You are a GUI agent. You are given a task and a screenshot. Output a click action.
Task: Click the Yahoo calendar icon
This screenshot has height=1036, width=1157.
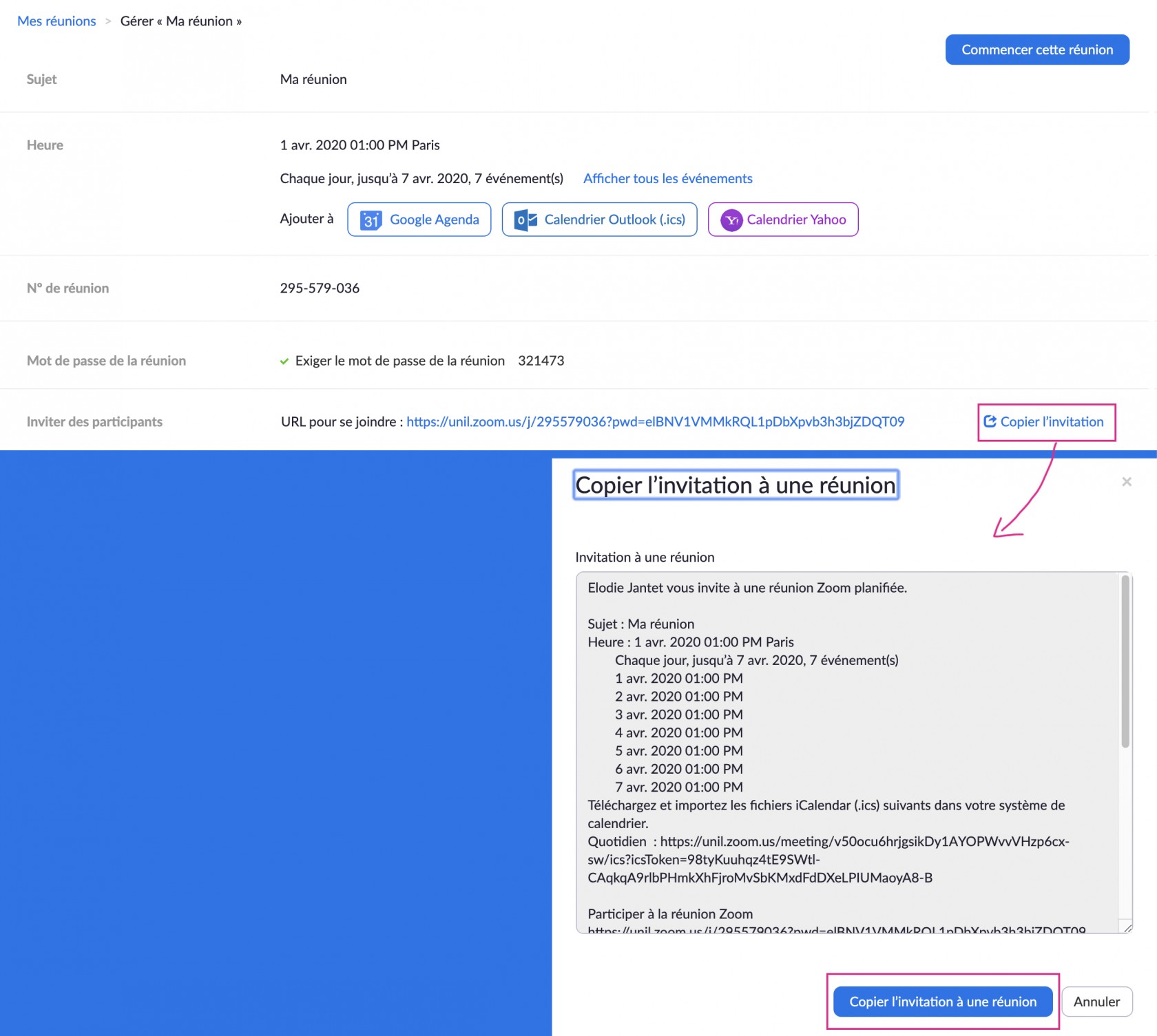click(x=731, y=220)
